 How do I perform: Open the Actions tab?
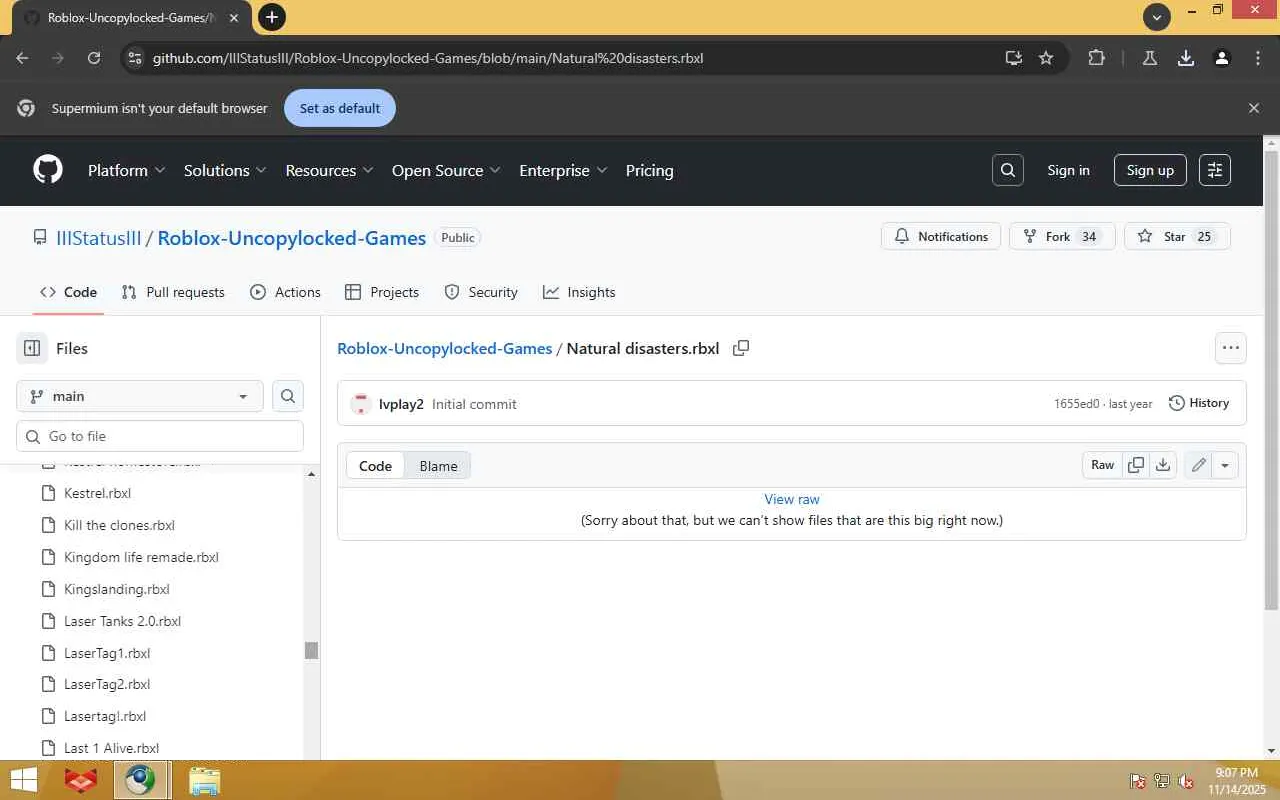[x=286, y=292]
